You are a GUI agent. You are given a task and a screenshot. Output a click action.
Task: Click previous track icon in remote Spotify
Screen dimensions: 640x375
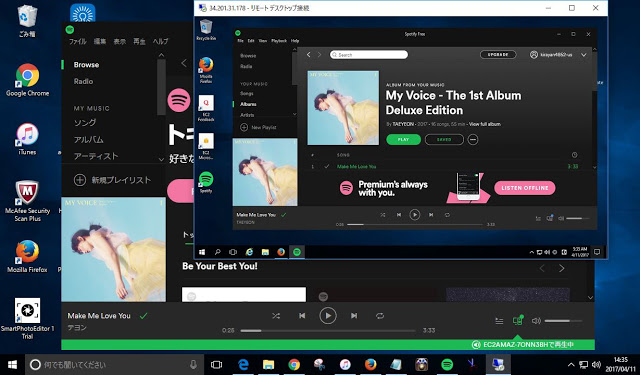[x=399, y=215]
